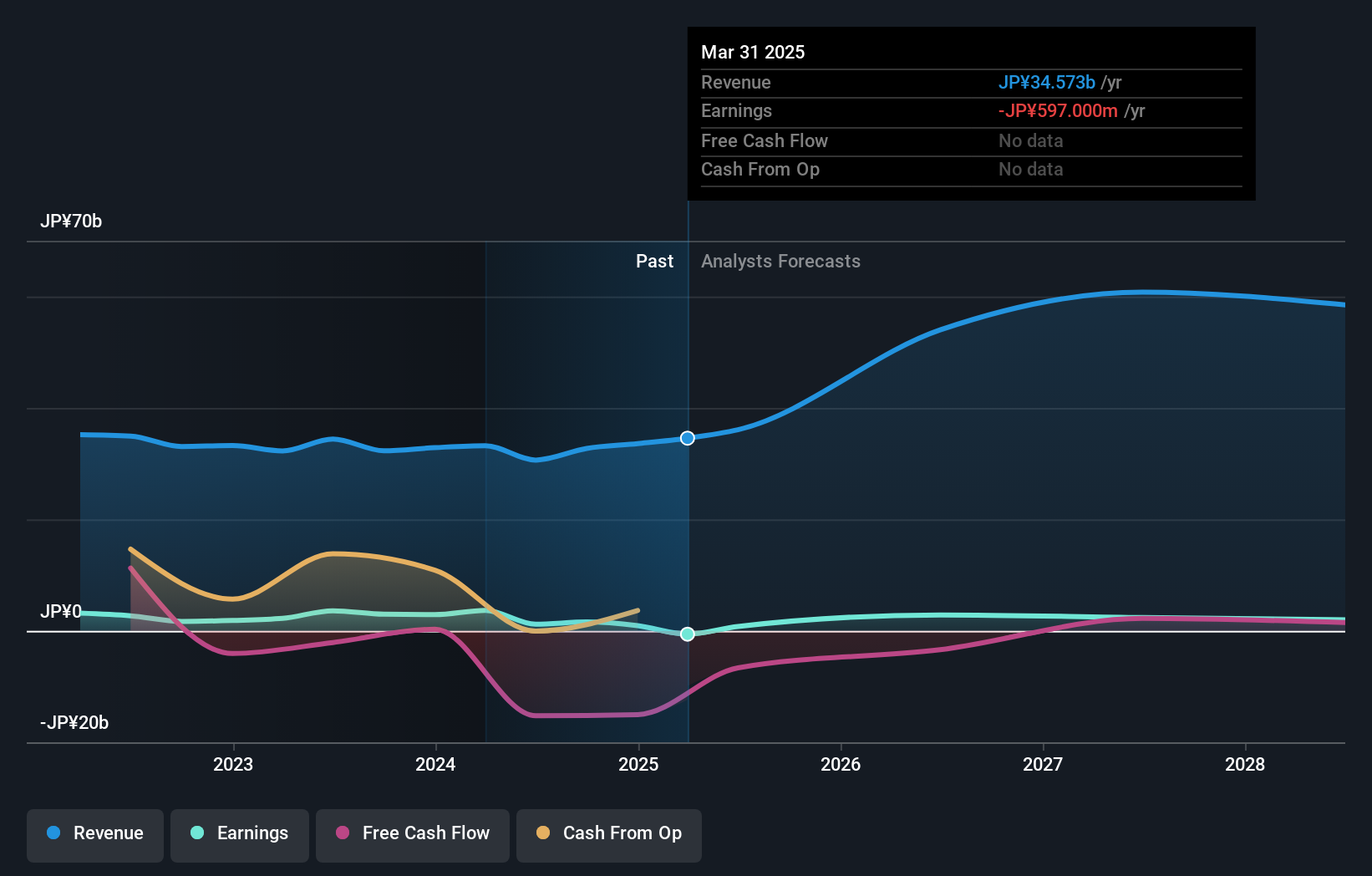Click the No data link for Cash From Op
Image resolution: width=1372 pixels, height=876 pixels.
pyautogui.click(x=1030, y=170)
